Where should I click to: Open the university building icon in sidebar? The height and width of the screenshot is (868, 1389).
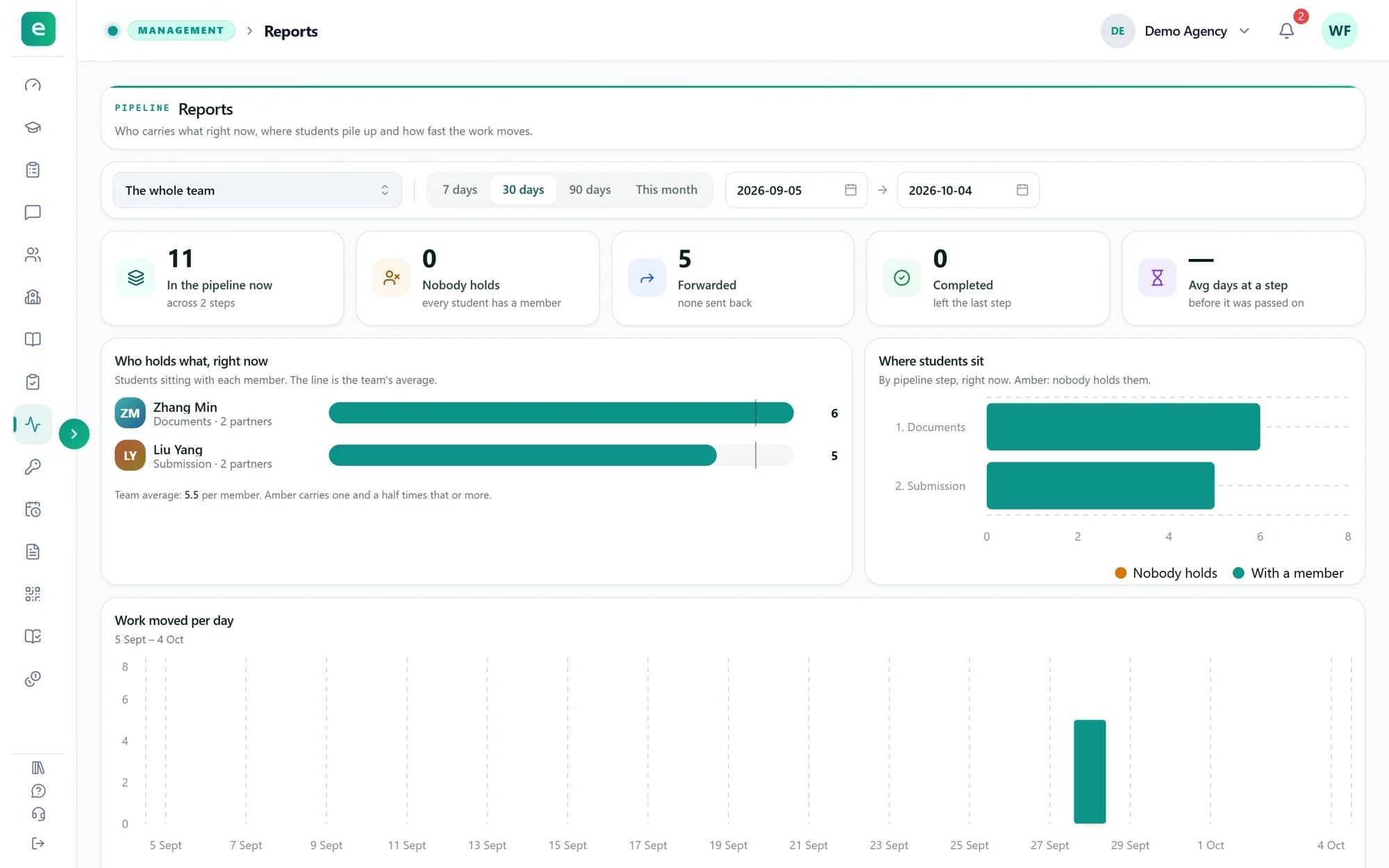33,297
